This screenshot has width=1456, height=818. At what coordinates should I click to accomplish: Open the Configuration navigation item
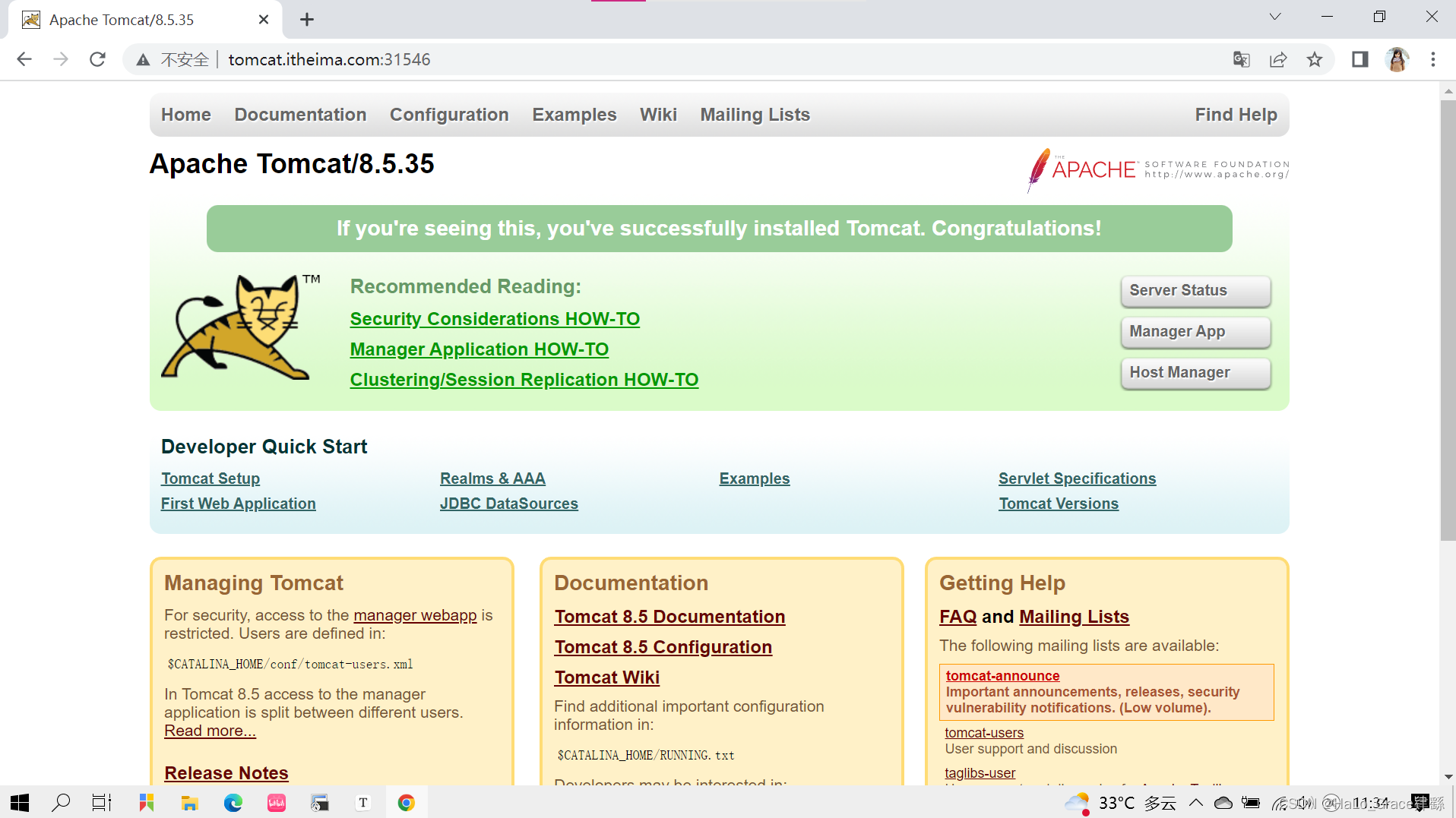click(449, 115)
